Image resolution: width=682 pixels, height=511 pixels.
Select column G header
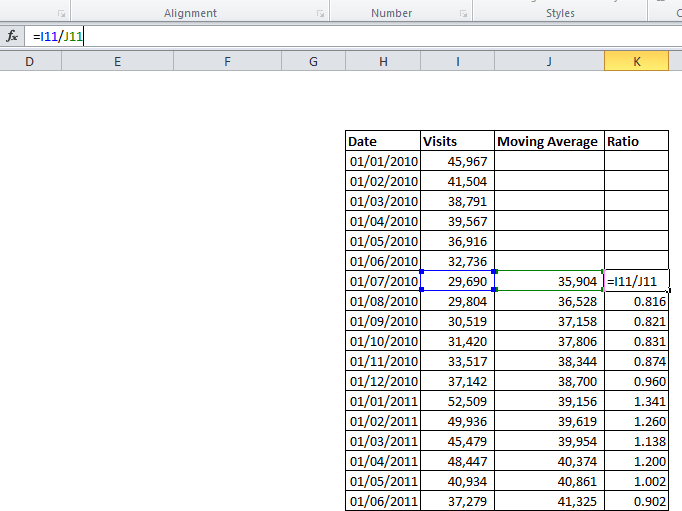313,62
